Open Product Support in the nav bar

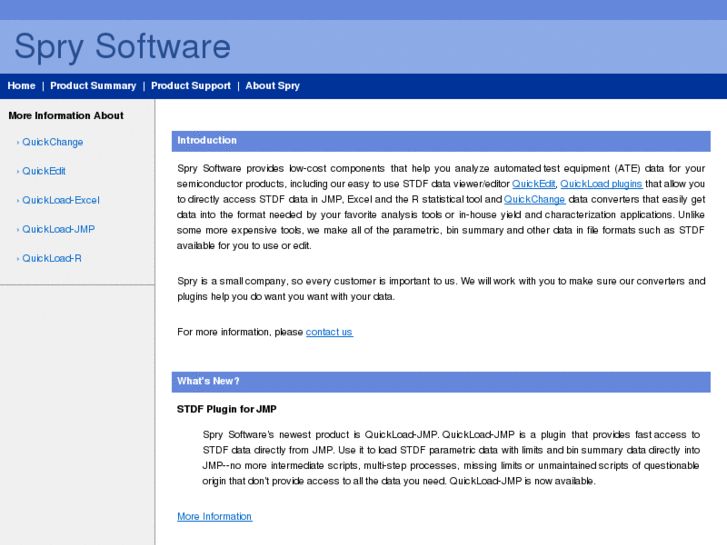pyautogui.click(x=191, y=86)
